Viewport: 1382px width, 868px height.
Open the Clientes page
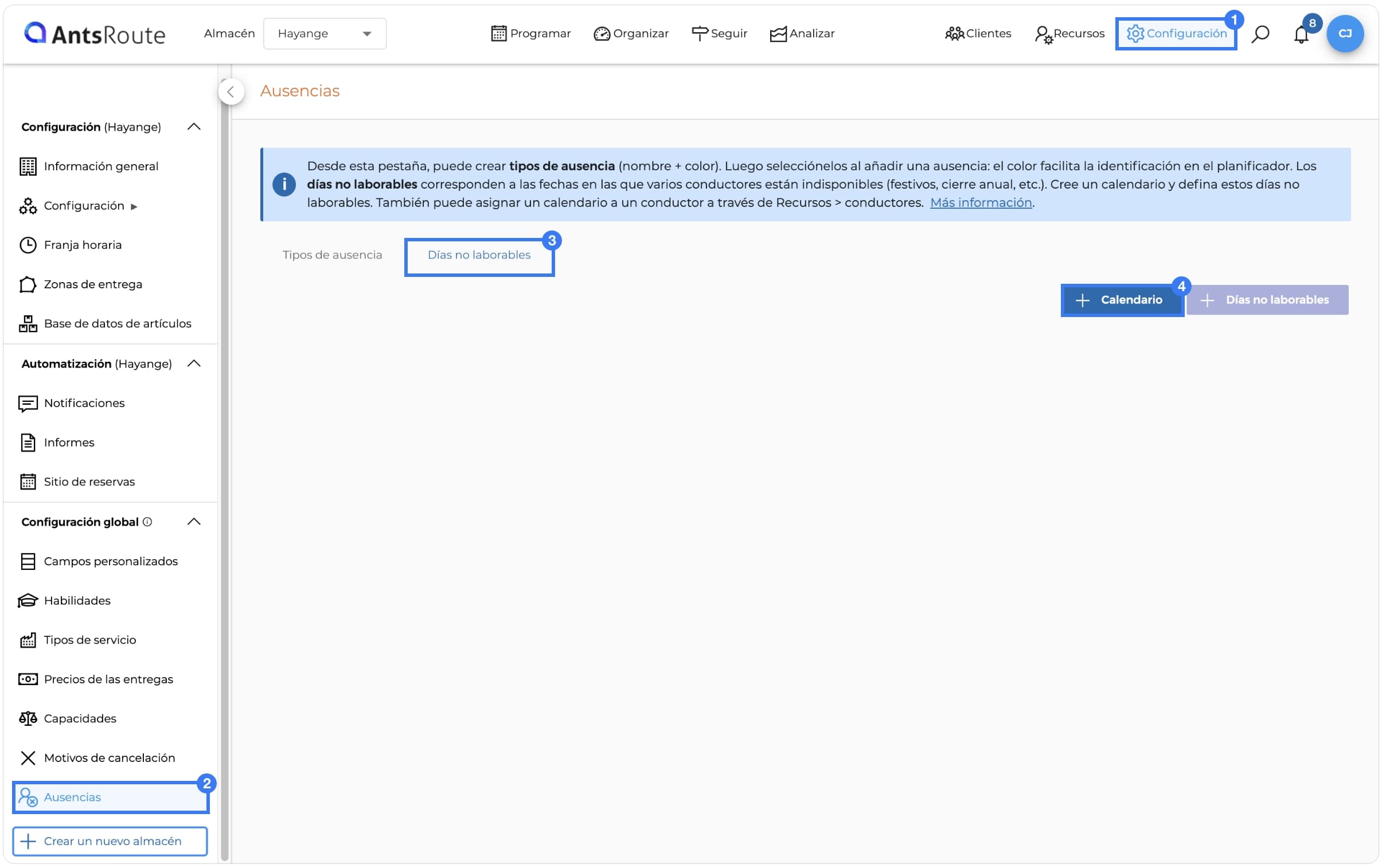coord(978,33)
